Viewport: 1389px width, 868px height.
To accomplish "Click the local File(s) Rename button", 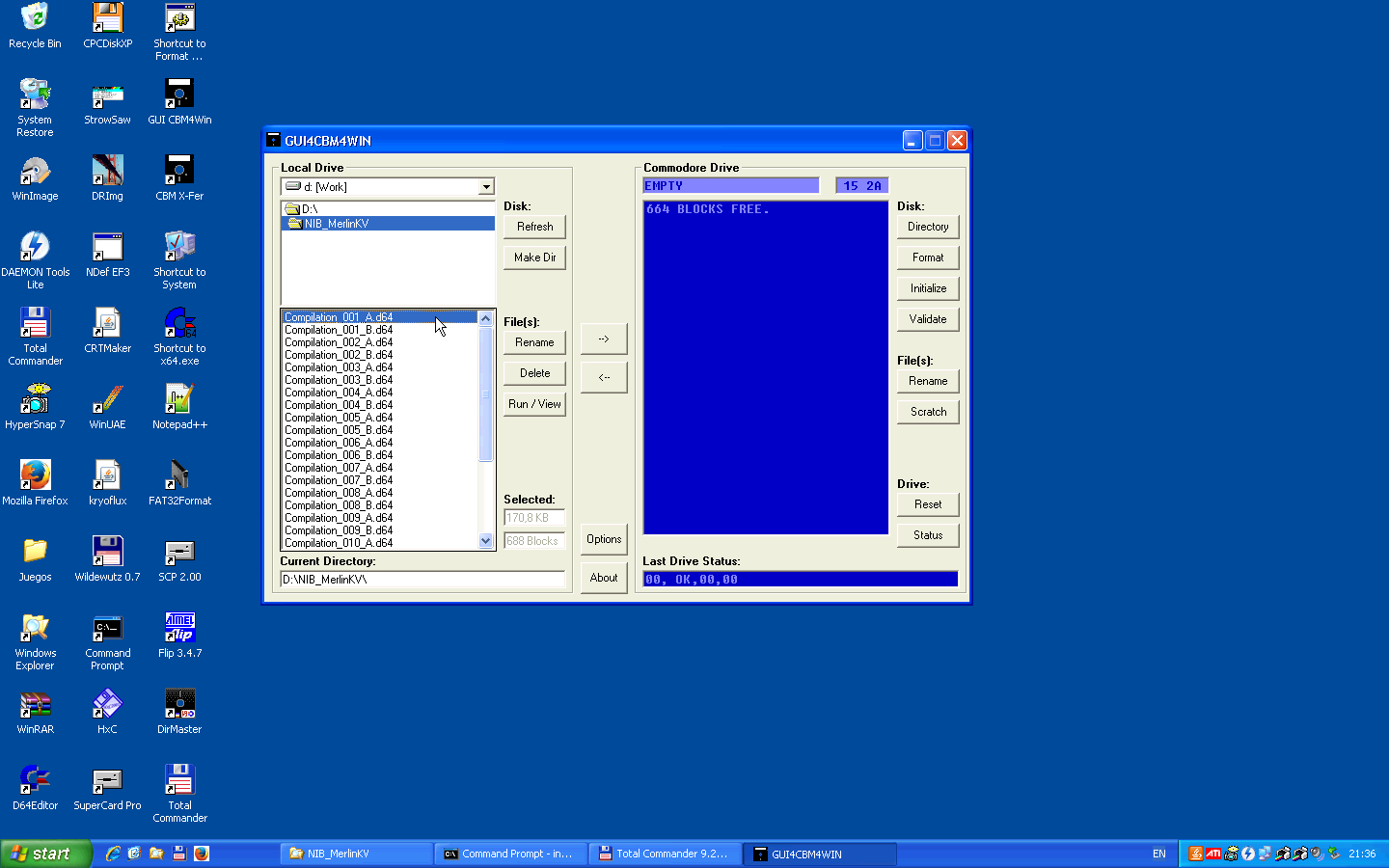I will tap(534, 342).
